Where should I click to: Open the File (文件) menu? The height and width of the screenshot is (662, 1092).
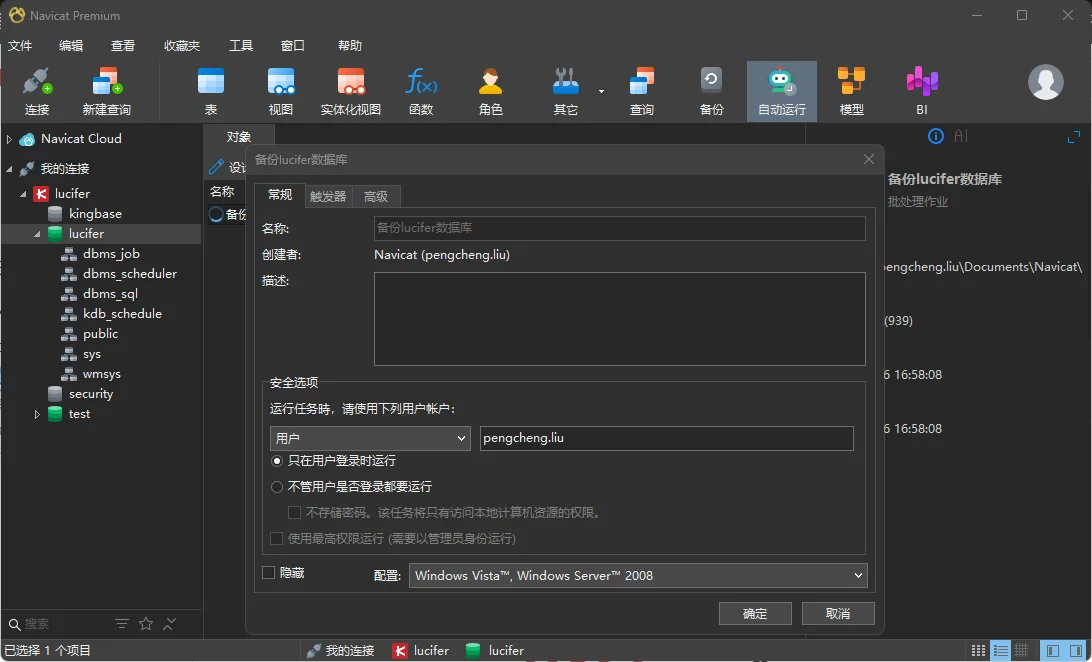(20, 45)
